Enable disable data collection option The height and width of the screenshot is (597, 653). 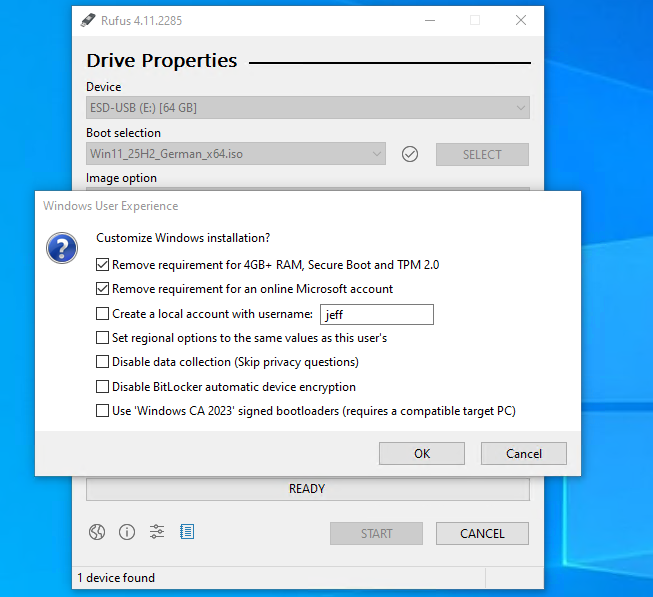point(103,362)
